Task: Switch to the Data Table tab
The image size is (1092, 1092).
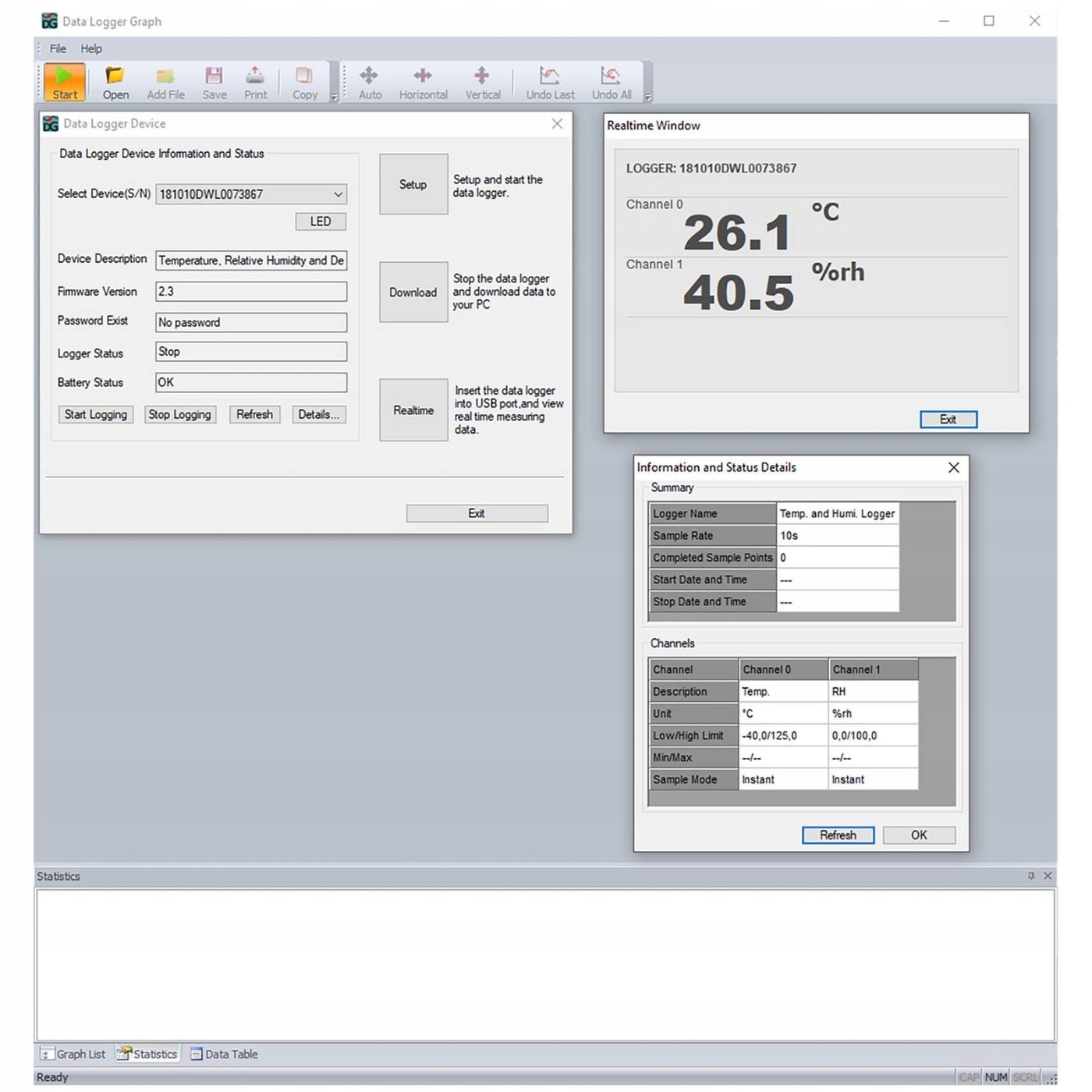Action: pyautogui.click(x=224, y=1054)
